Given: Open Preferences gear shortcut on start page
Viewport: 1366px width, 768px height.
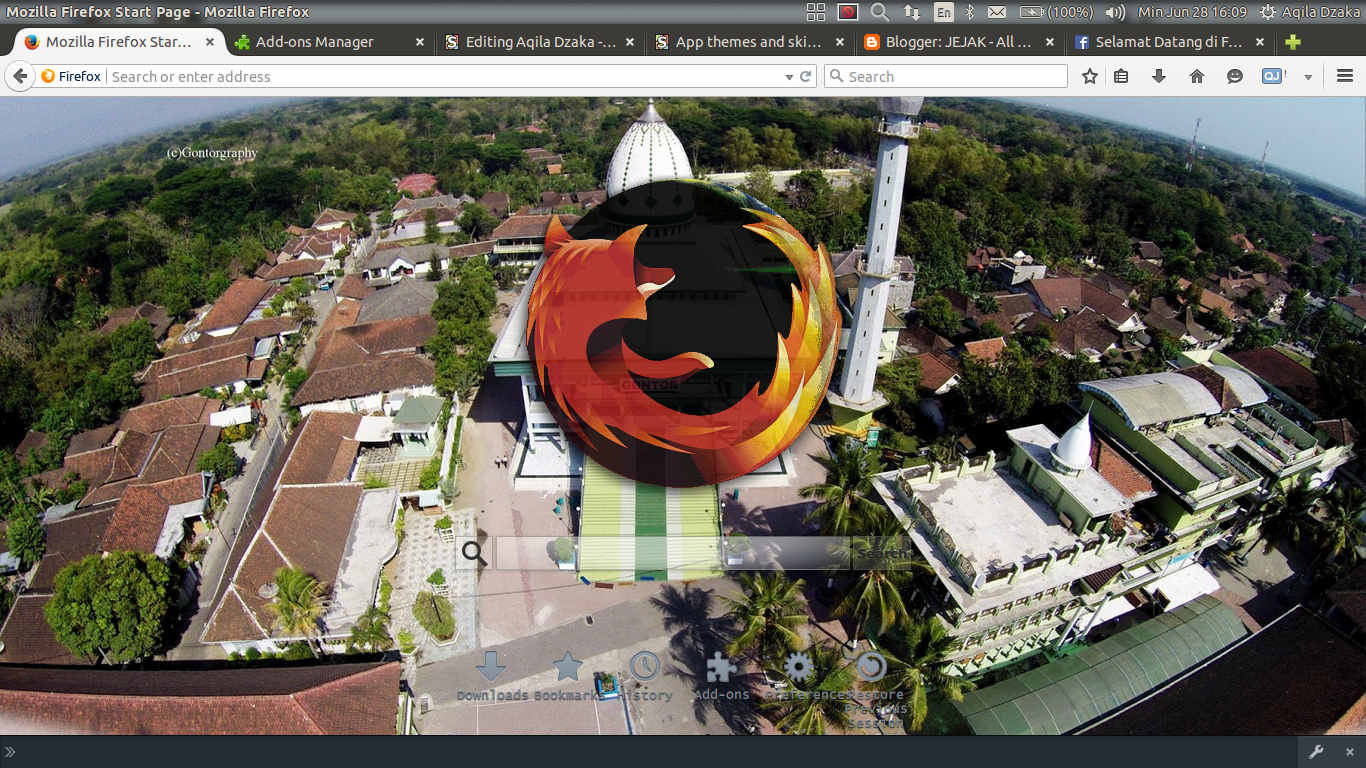Looking at the screenshot, I should (x=798, y=677).
